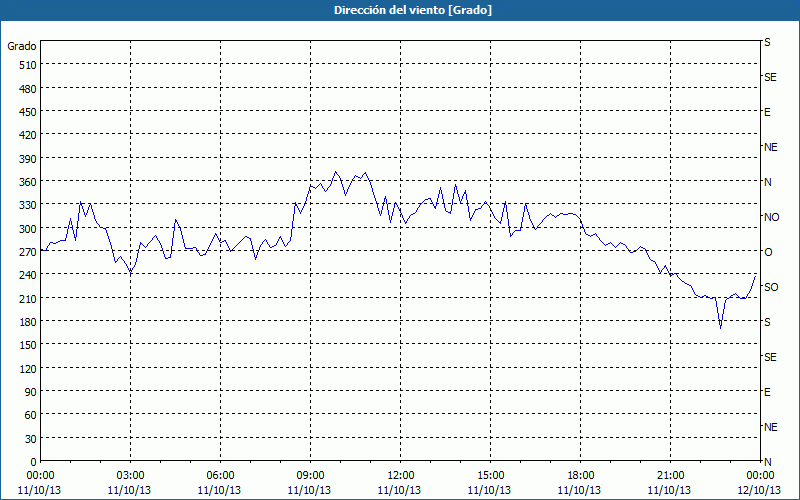Image resolution: width=800 pixels, height=500 pixels.
Task: Click the 180 degree axis label
Action: (x=29, y=322)
